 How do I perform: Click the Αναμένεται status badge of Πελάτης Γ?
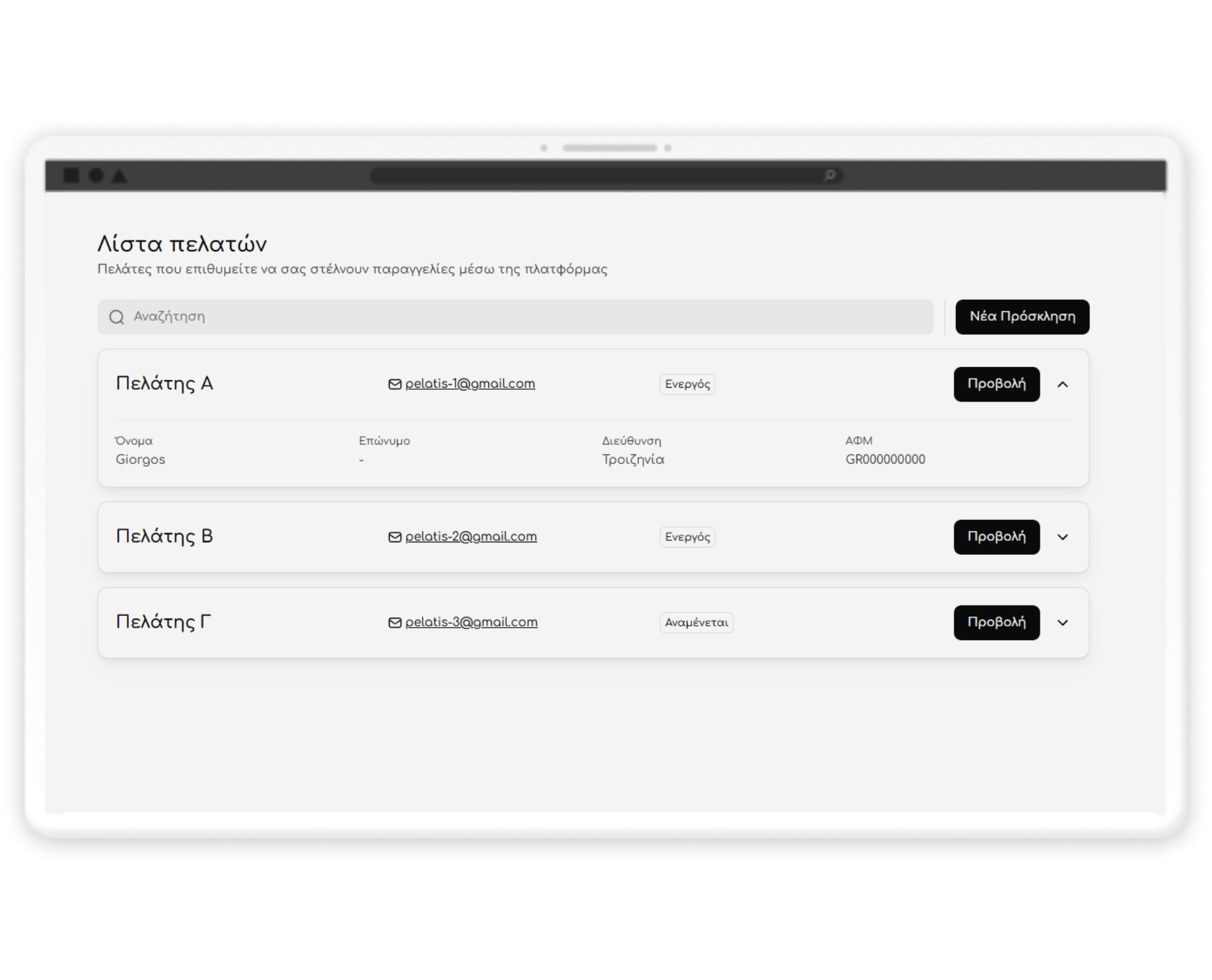point(696,622)
